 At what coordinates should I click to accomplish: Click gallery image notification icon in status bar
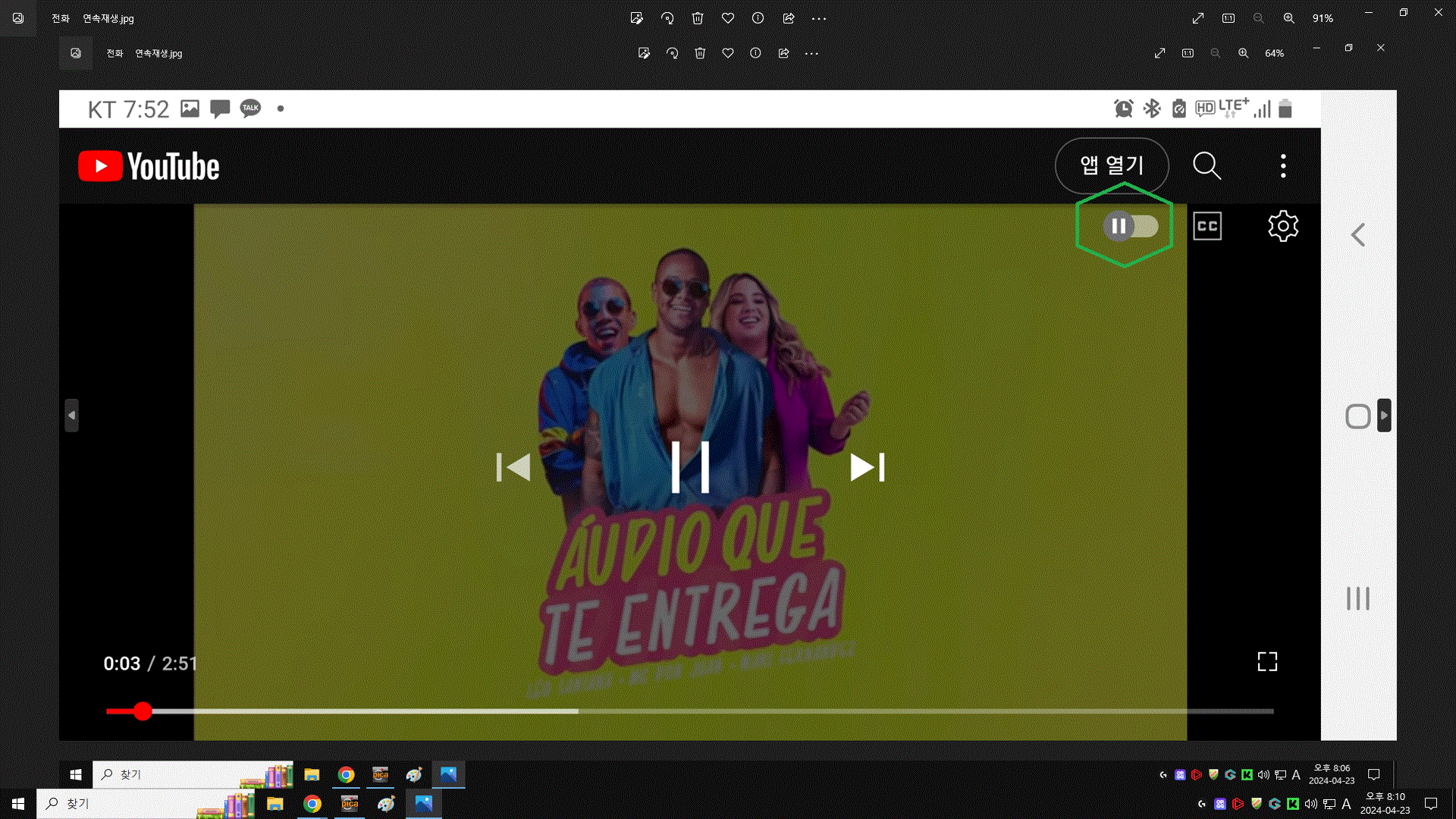point(190,108)
